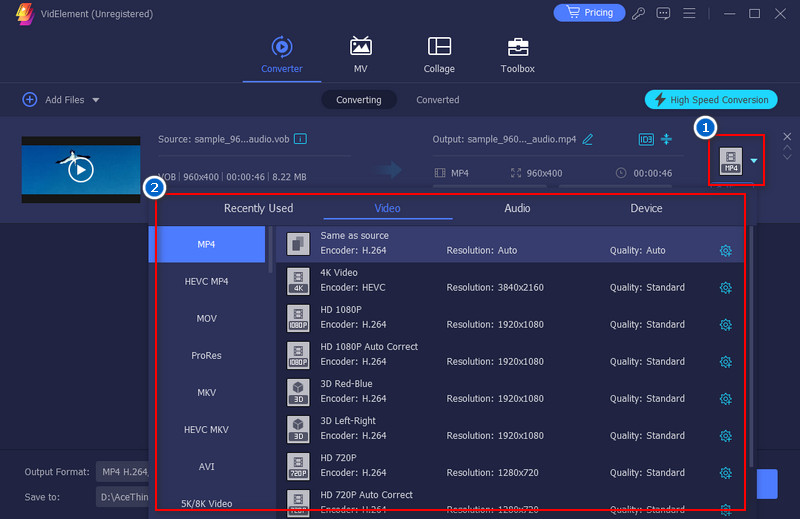800x519 pixels.
Task: Choose 4K Video preset
Action: pyautogui.click(x=510, y=281)
